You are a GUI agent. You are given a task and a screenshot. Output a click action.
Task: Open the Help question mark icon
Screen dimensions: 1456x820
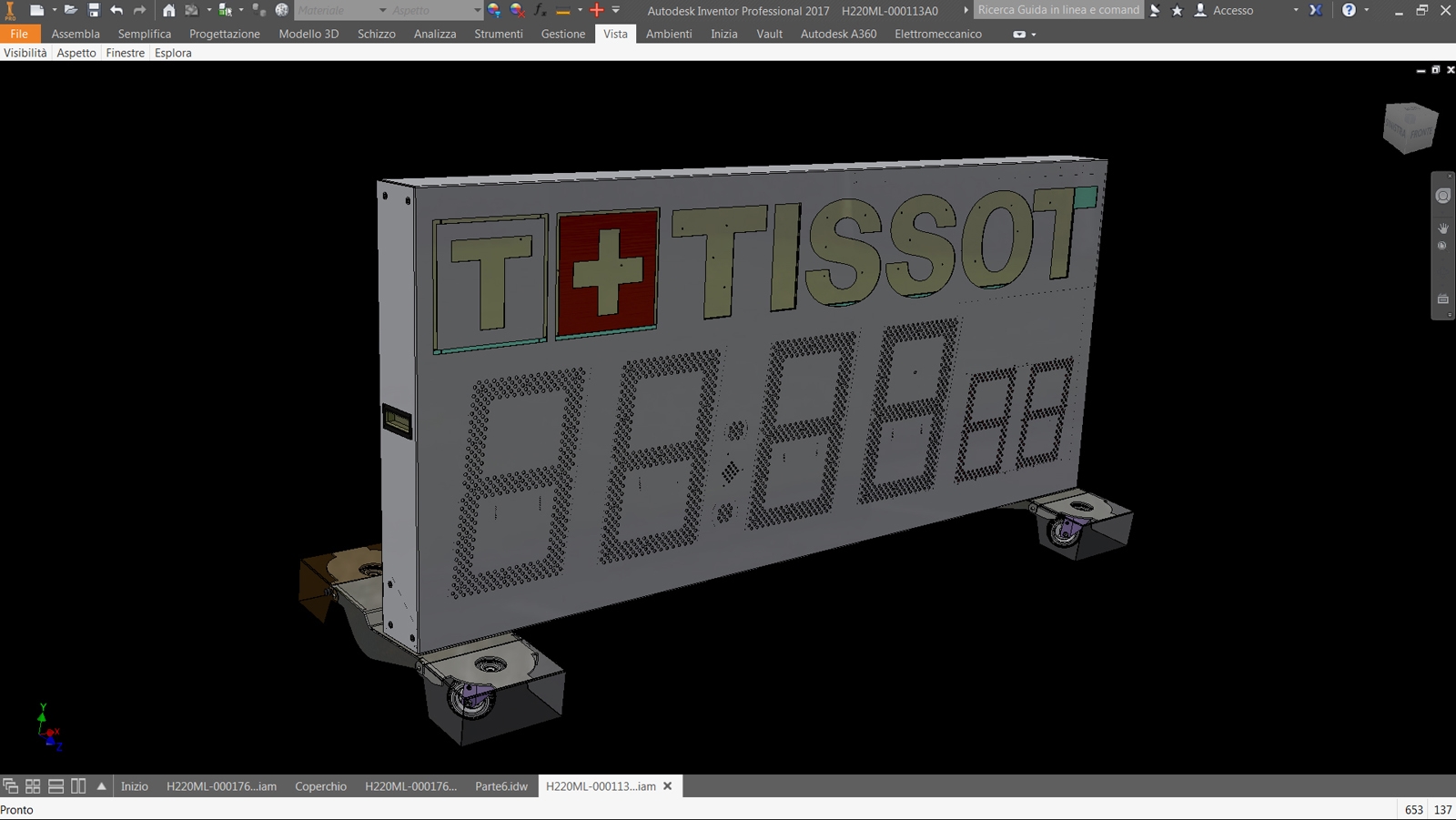point(1349,10)
